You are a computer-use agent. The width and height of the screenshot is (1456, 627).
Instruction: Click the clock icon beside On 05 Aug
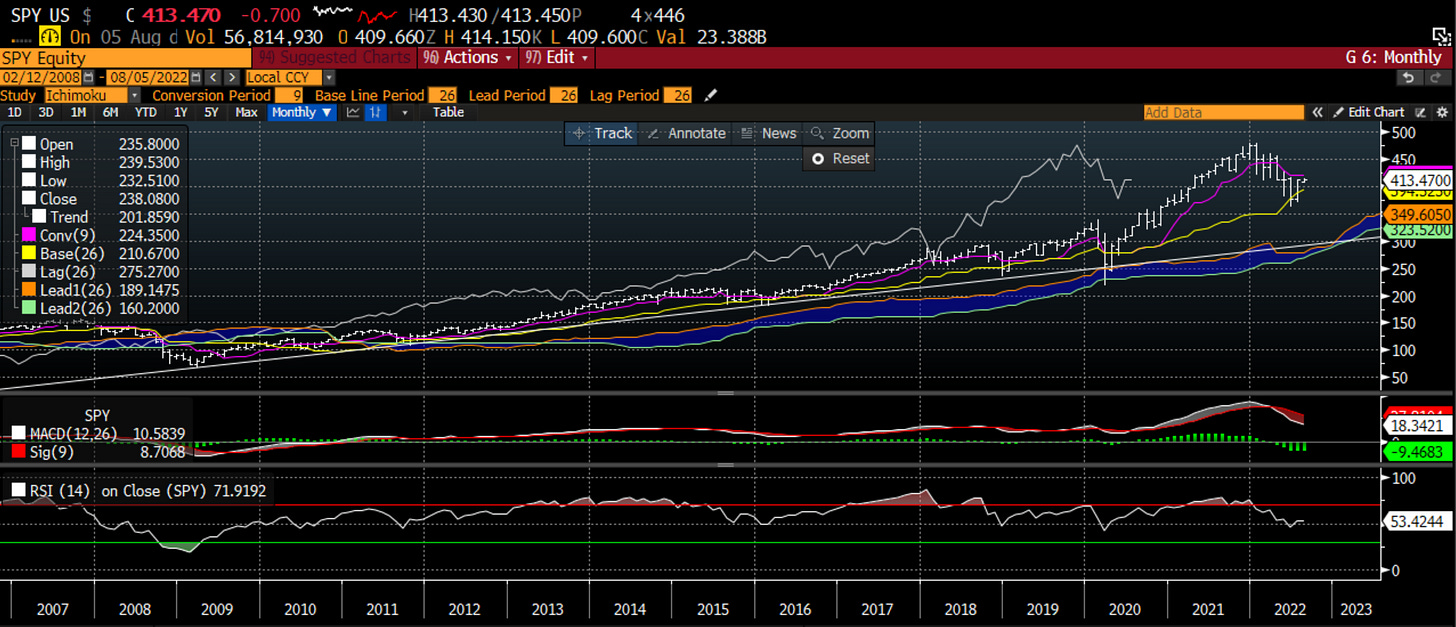click(50, 36)
